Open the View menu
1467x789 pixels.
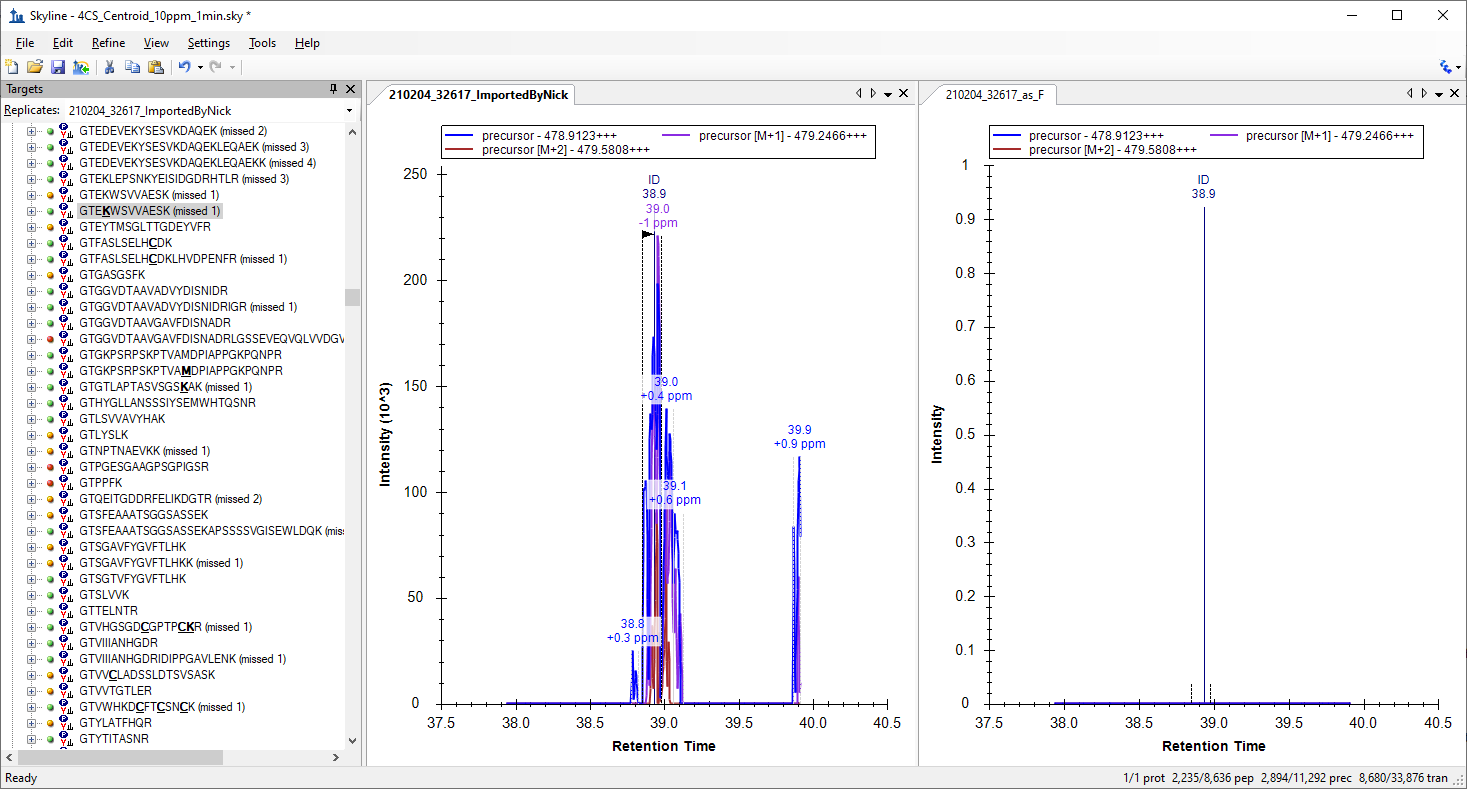pyautogui.click(x=156, y=43)
